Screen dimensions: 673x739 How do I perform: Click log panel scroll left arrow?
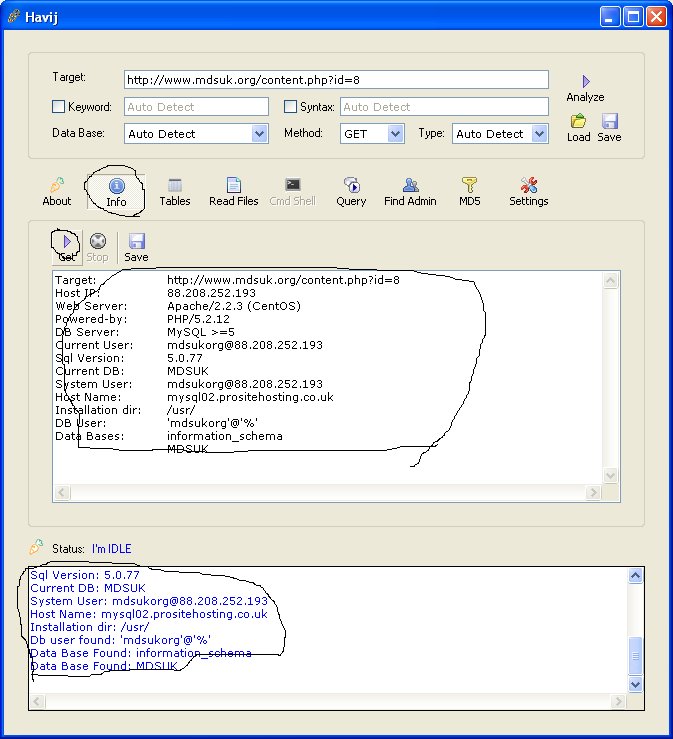[x=38, y=701]
